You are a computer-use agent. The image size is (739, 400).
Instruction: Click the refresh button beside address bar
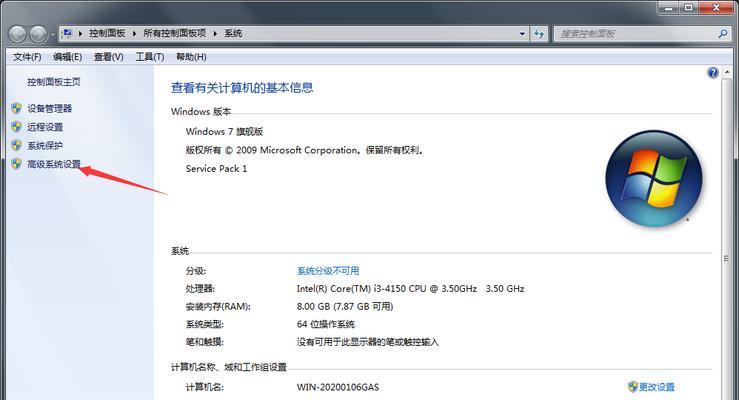click(539, 33)
